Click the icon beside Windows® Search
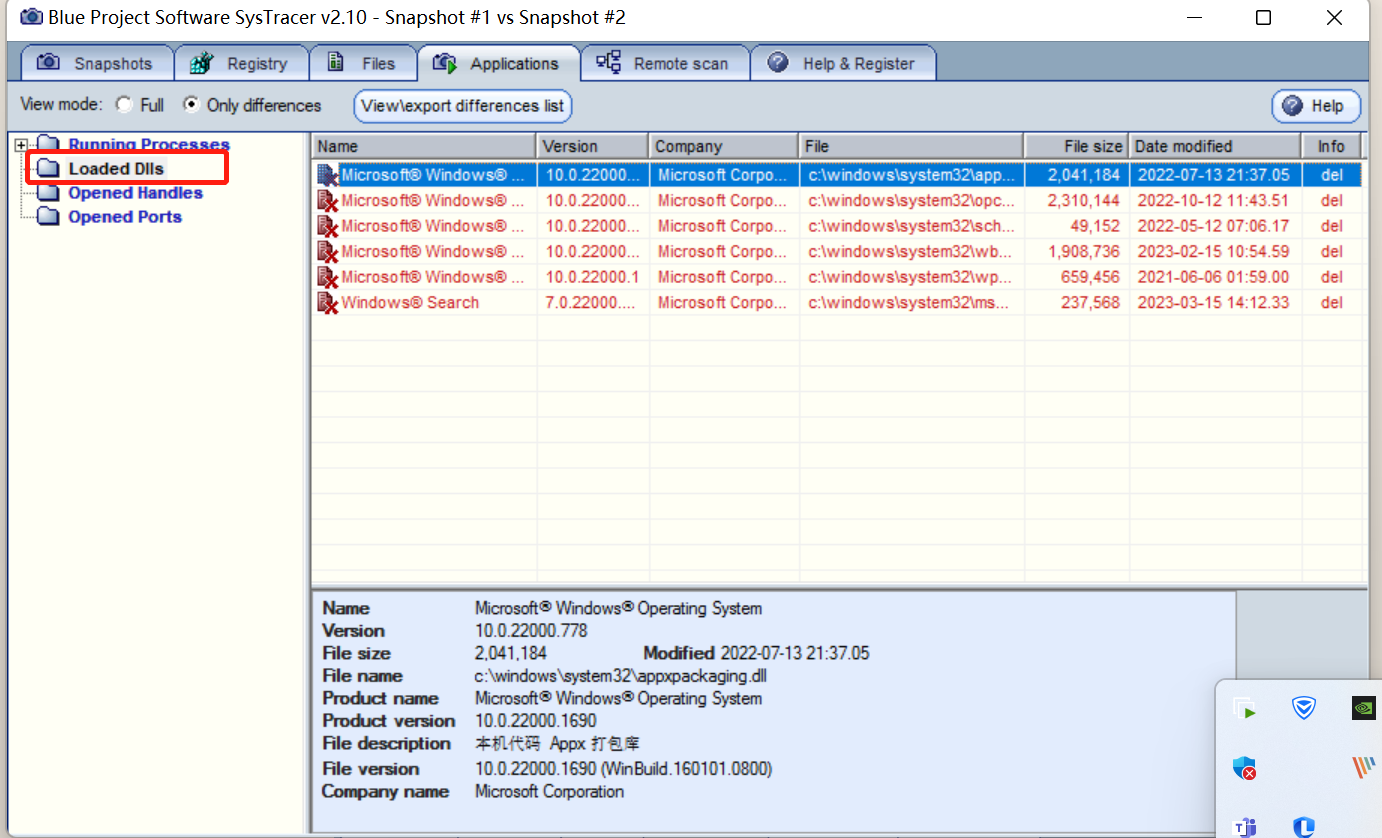This screenshot has width=1382, height=838. [327, 303]
